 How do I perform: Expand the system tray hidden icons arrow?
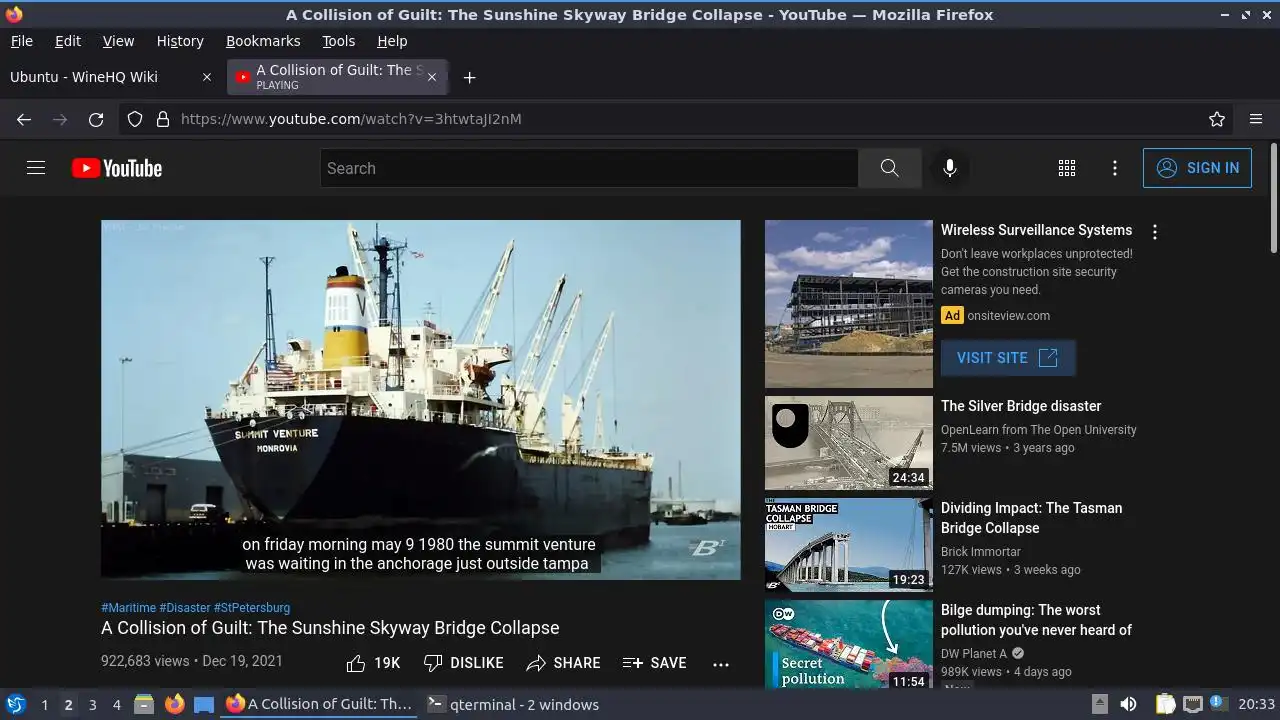tap(1099, 704)
